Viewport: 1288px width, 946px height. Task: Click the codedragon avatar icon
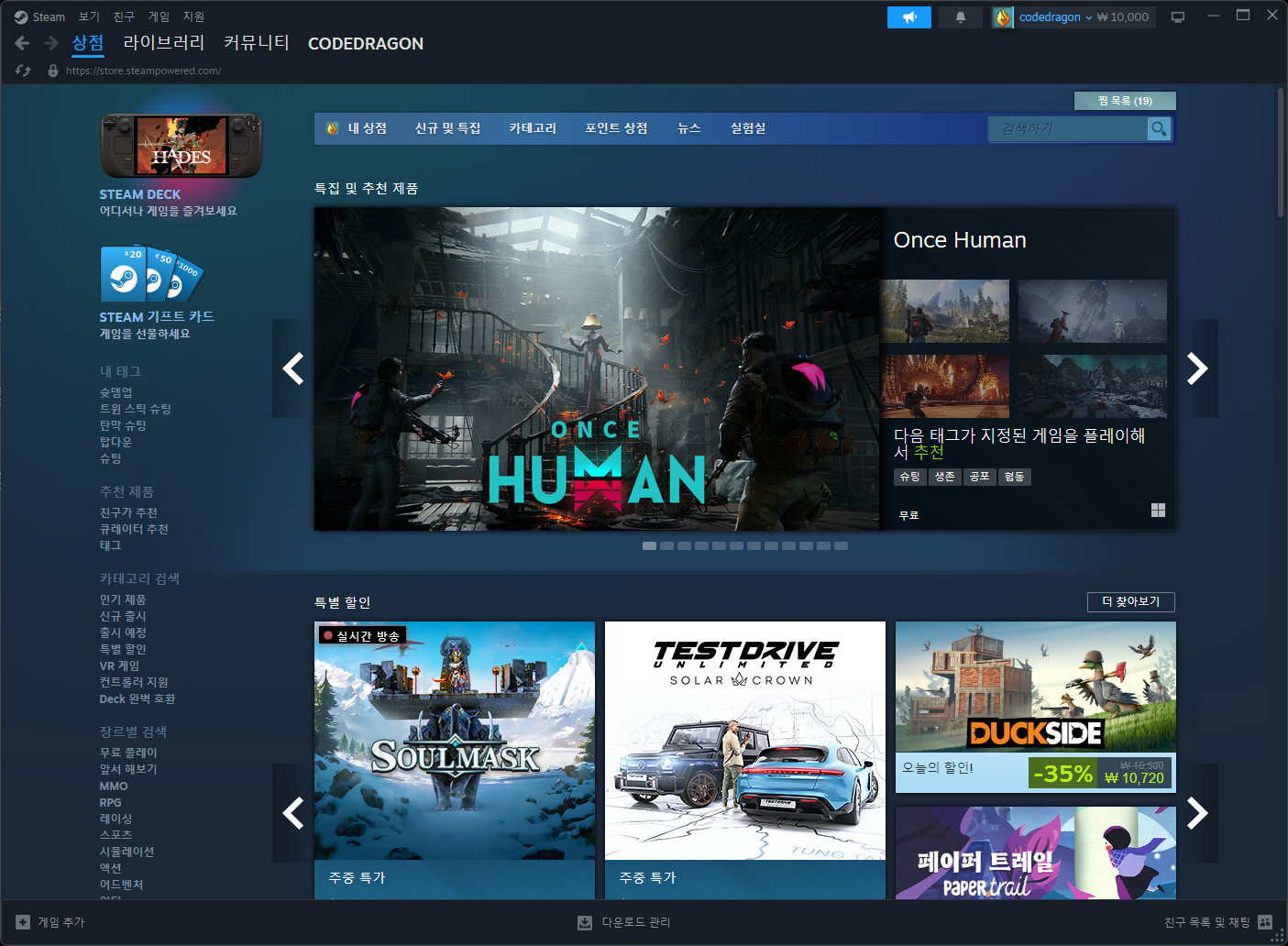pos(1003,17)
